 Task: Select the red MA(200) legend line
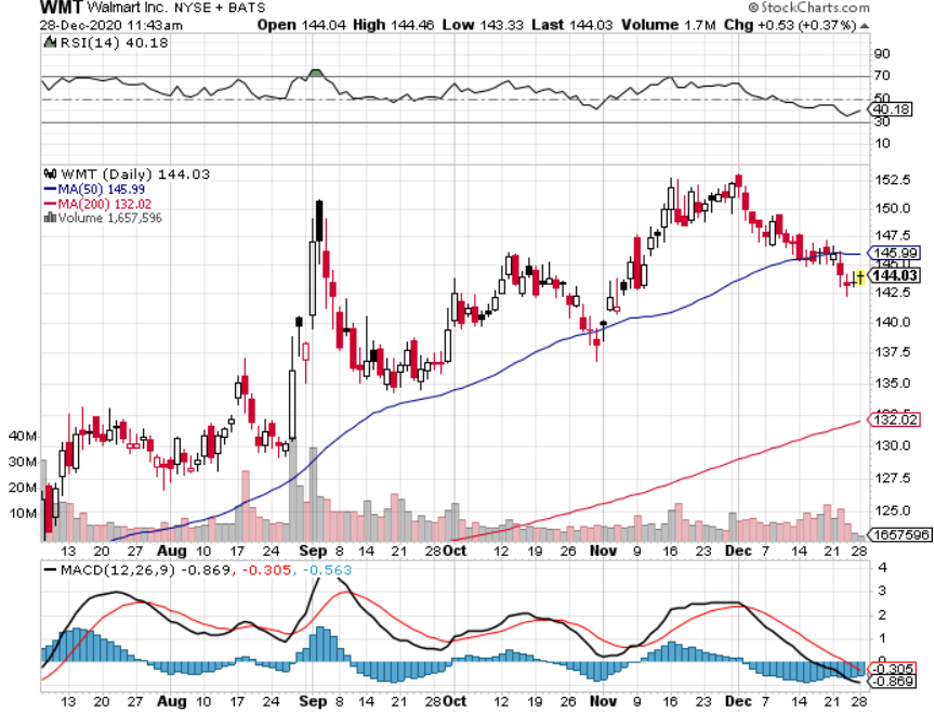coord(50,203)
